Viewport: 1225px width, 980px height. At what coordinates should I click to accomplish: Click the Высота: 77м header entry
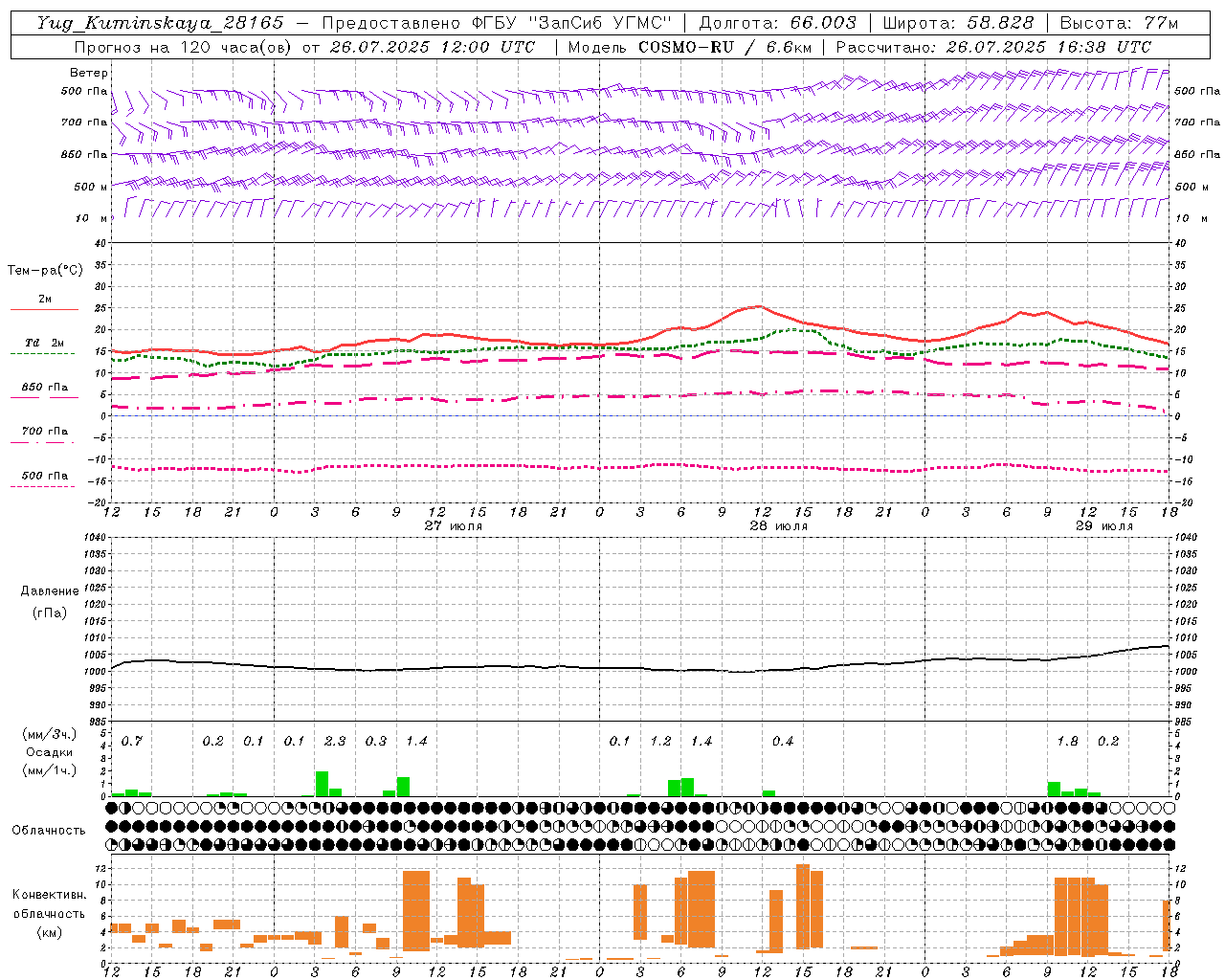1119,23
